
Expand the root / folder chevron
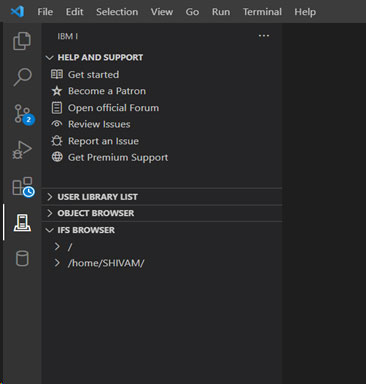pyautogui.click(x=57, y=246)
